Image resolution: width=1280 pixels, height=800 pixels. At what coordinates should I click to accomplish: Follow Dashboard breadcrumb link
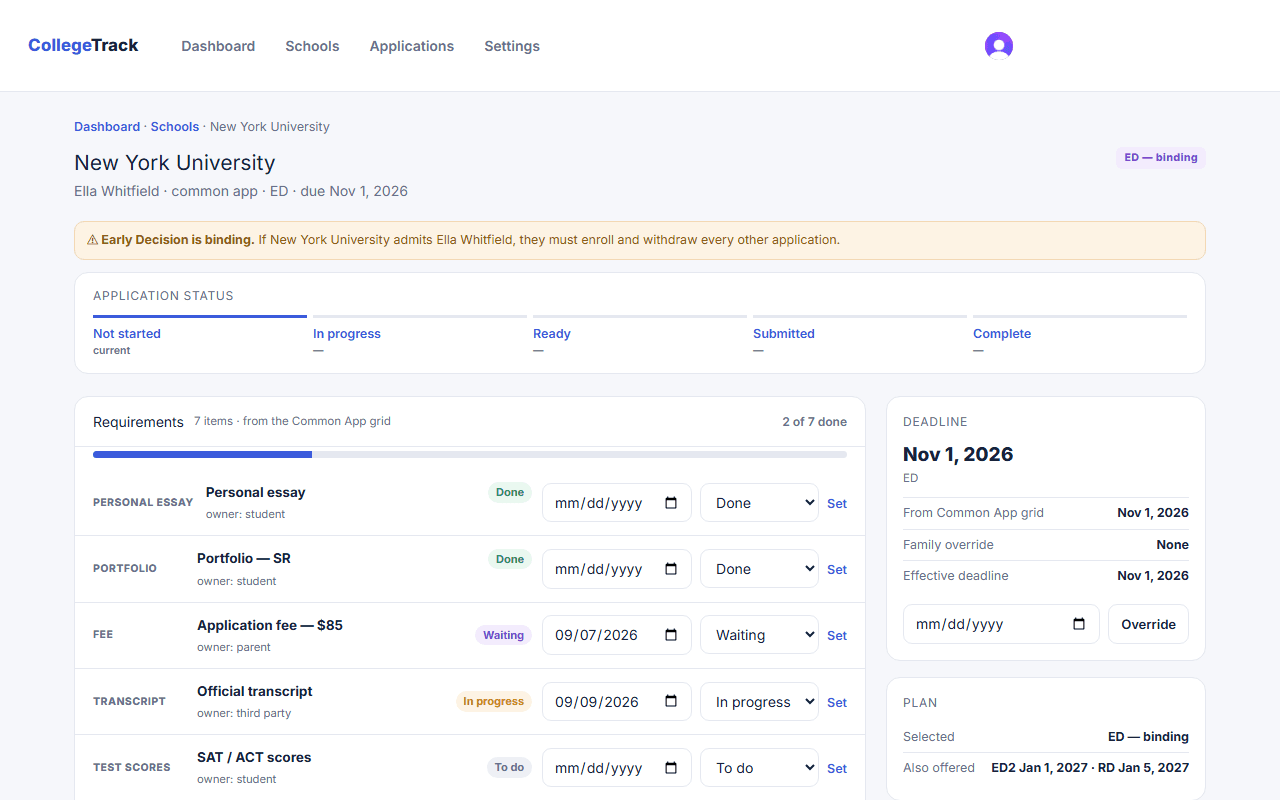(x=107, y=127)
